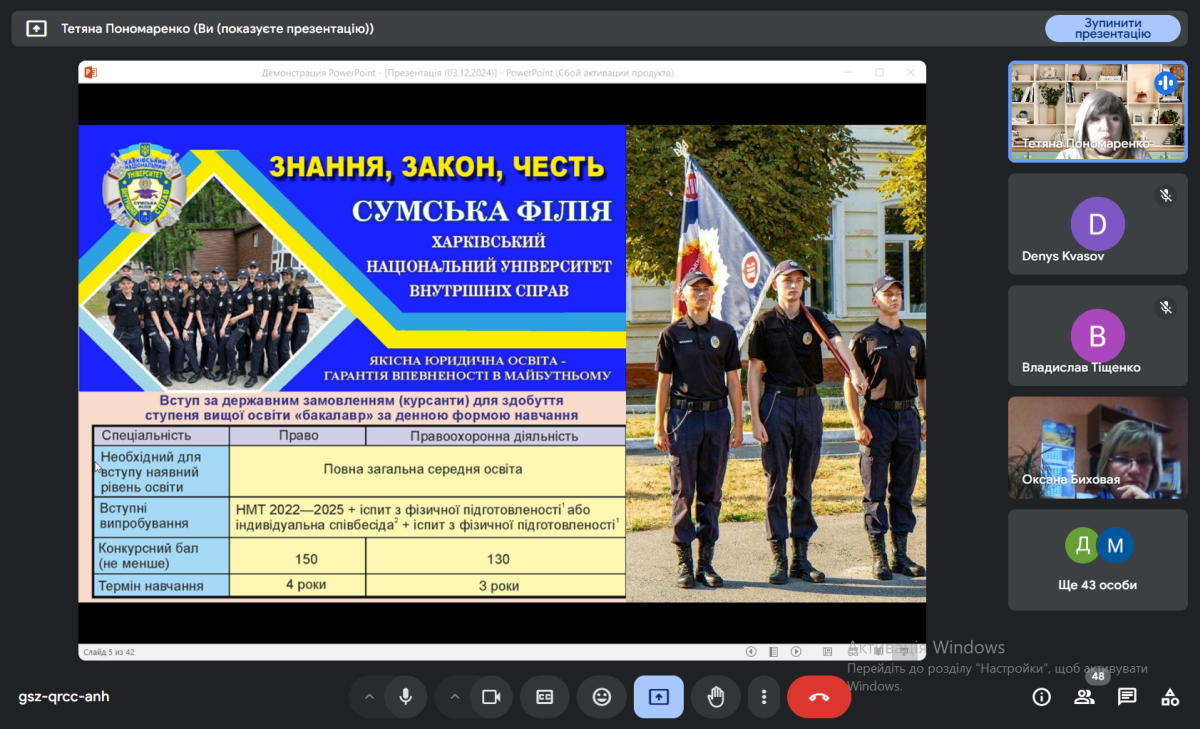The image size is (1200, 729).
Task: Click the Зупинити презентацію button
Action: pos(1112,28)
